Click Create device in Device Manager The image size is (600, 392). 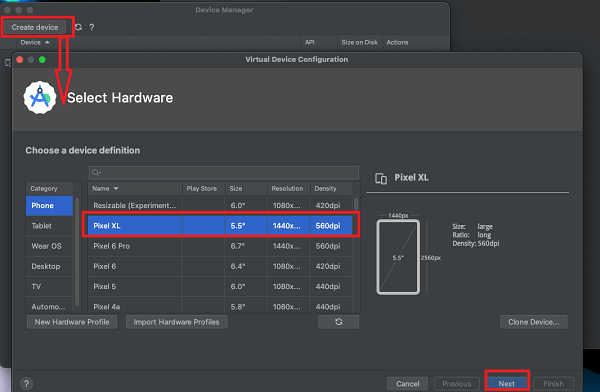click(x=35, y=27)
